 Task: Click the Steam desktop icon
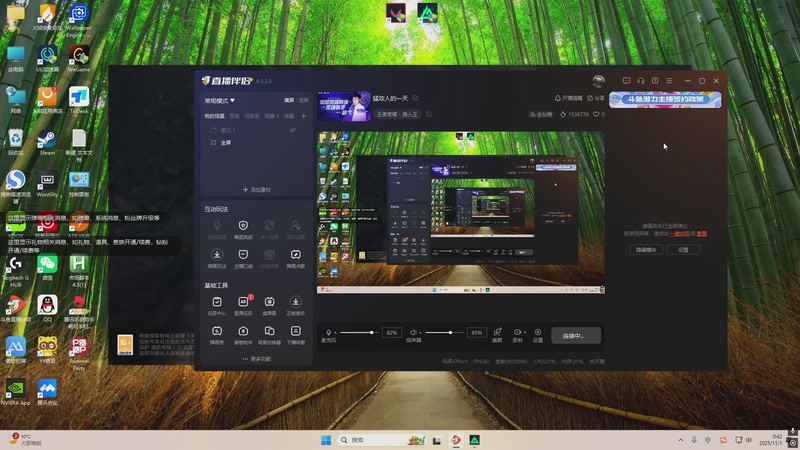47,142
